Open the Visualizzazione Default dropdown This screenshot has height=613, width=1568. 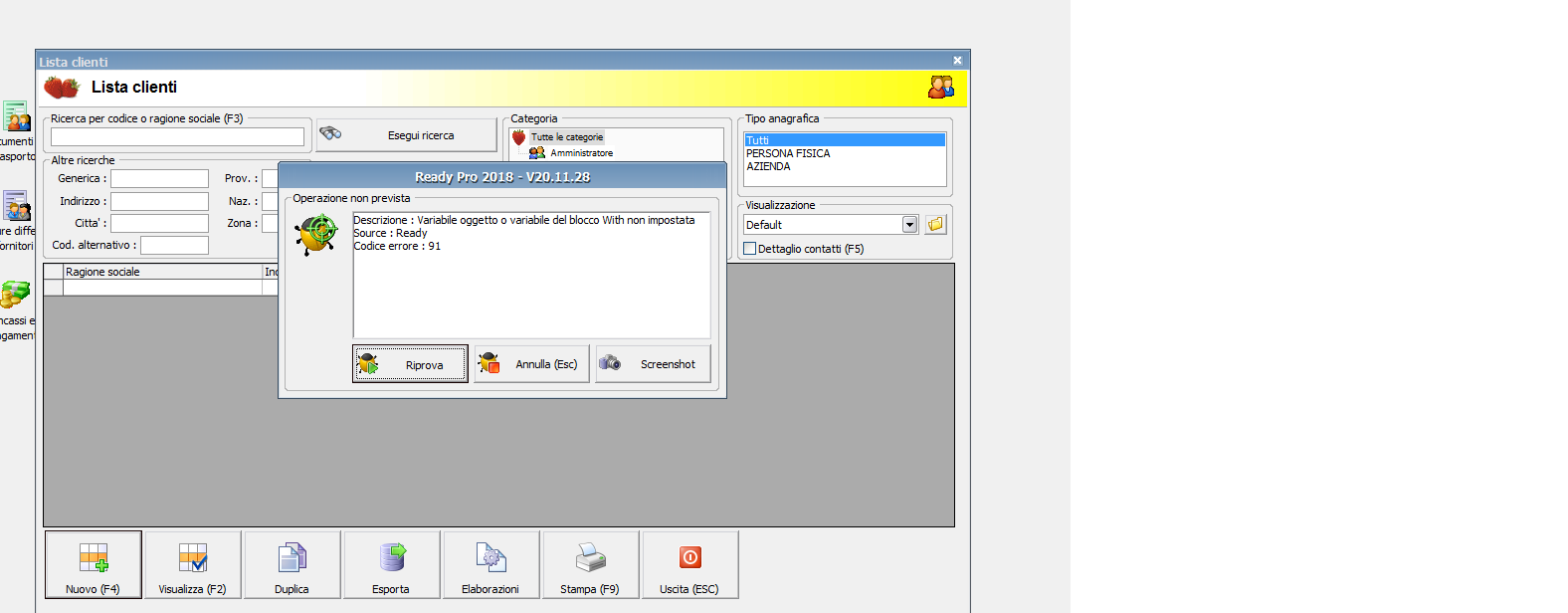[x=909, y=225]
